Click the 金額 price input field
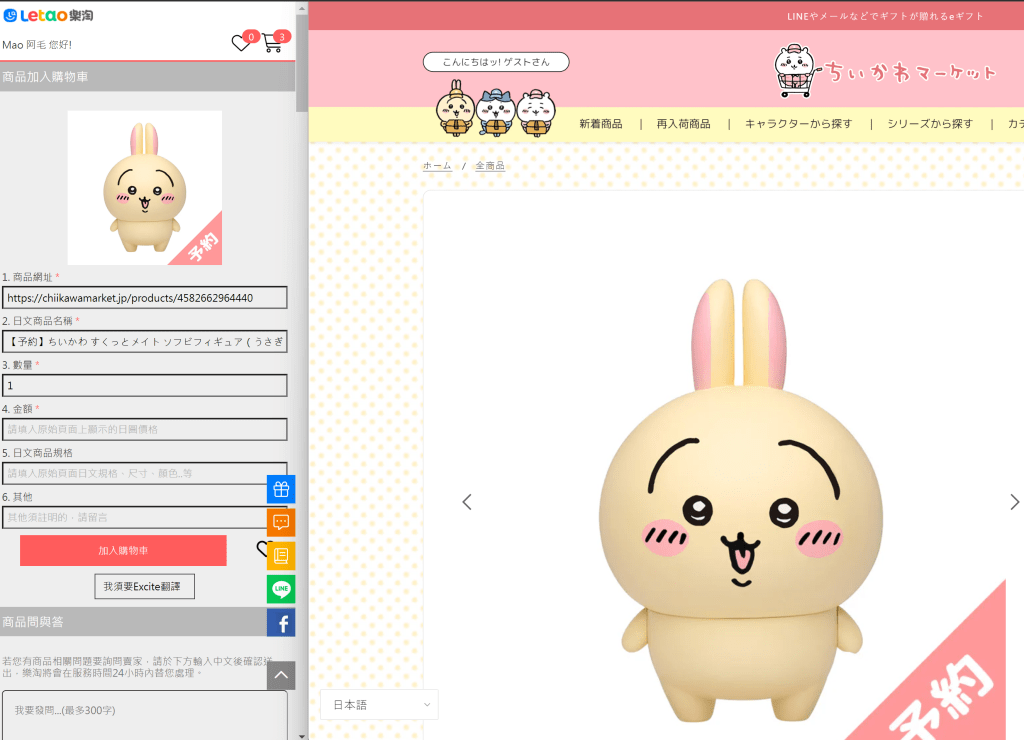1024x740 pixels. click(x=145, y=429)
